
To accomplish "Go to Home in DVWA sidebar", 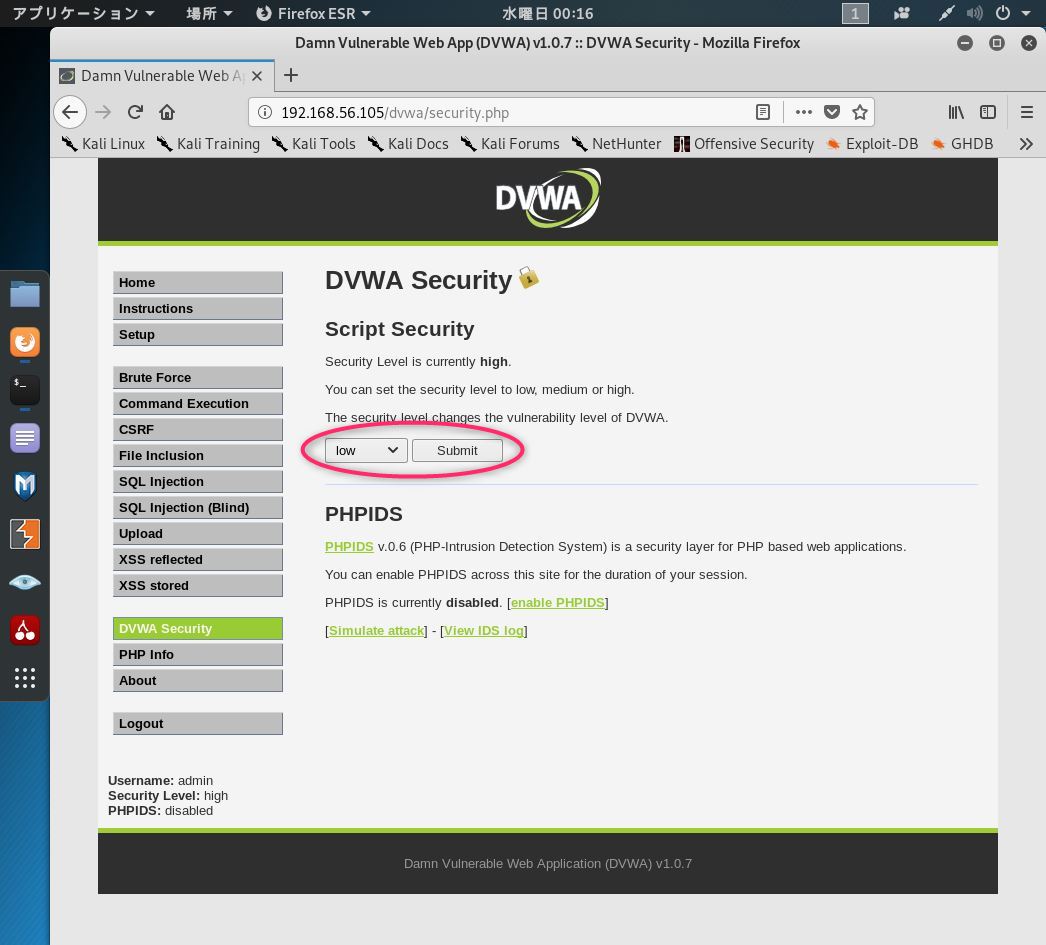I will (197, 282).
